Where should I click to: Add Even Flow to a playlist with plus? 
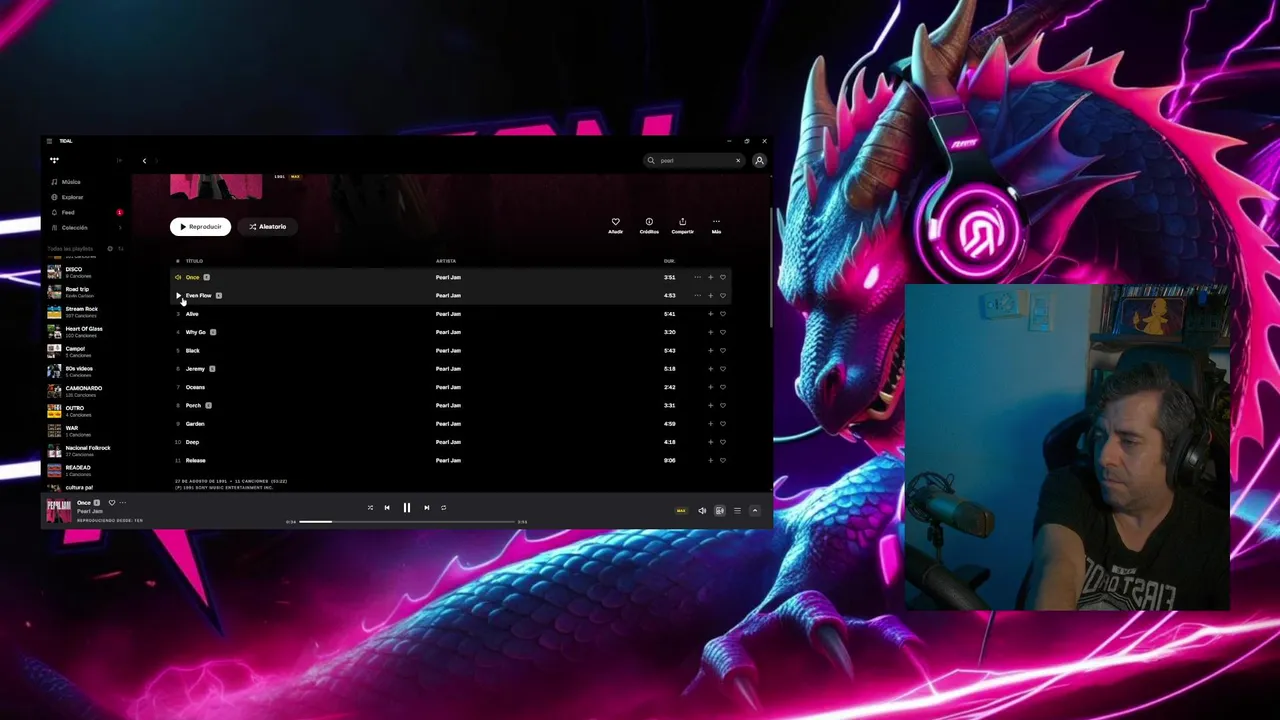point(710,295)
